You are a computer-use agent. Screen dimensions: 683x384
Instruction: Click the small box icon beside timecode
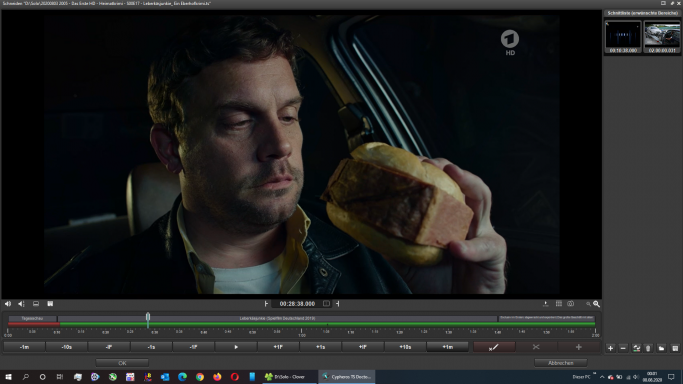click(327, 304)
